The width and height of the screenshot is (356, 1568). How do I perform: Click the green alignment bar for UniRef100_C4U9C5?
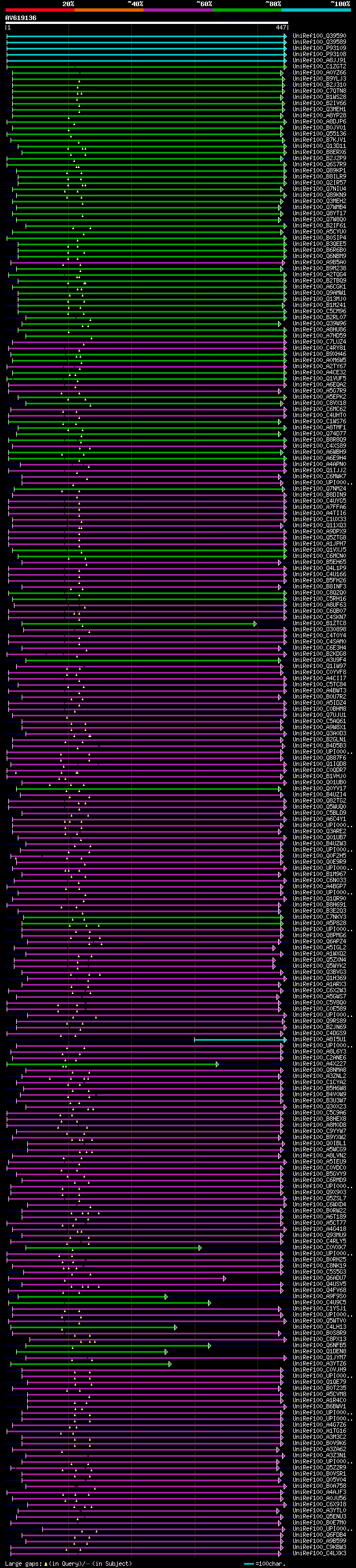pos(110,1303)
